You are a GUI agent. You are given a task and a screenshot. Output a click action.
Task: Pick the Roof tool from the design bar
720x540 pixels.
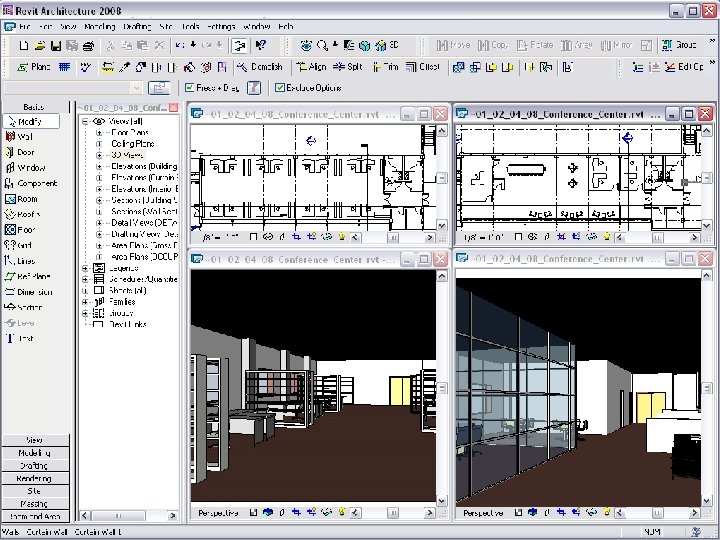pos(27,214)
